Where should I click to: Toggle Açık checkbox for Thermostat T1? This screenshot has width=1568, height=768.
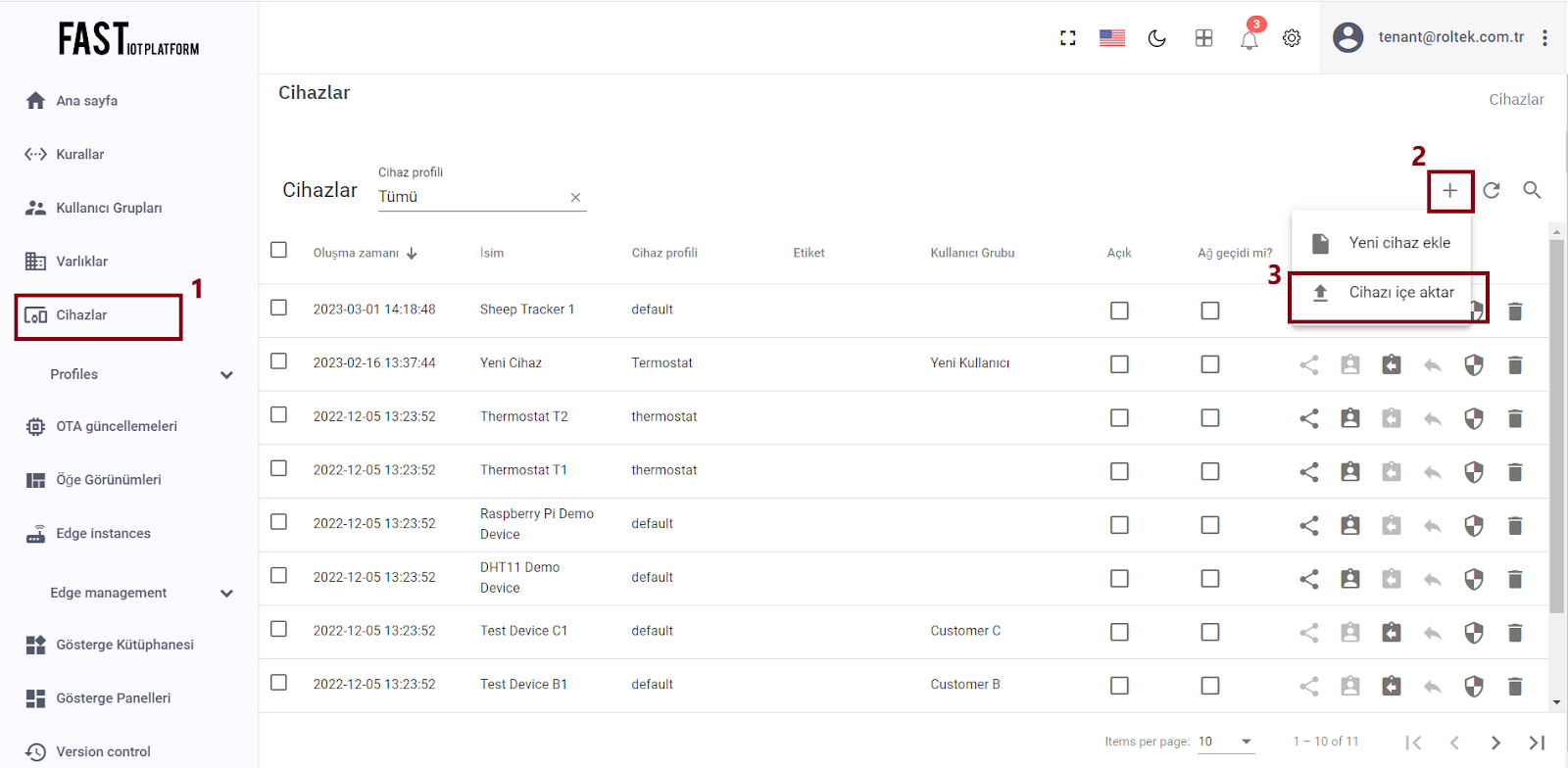coord(1119,471)
